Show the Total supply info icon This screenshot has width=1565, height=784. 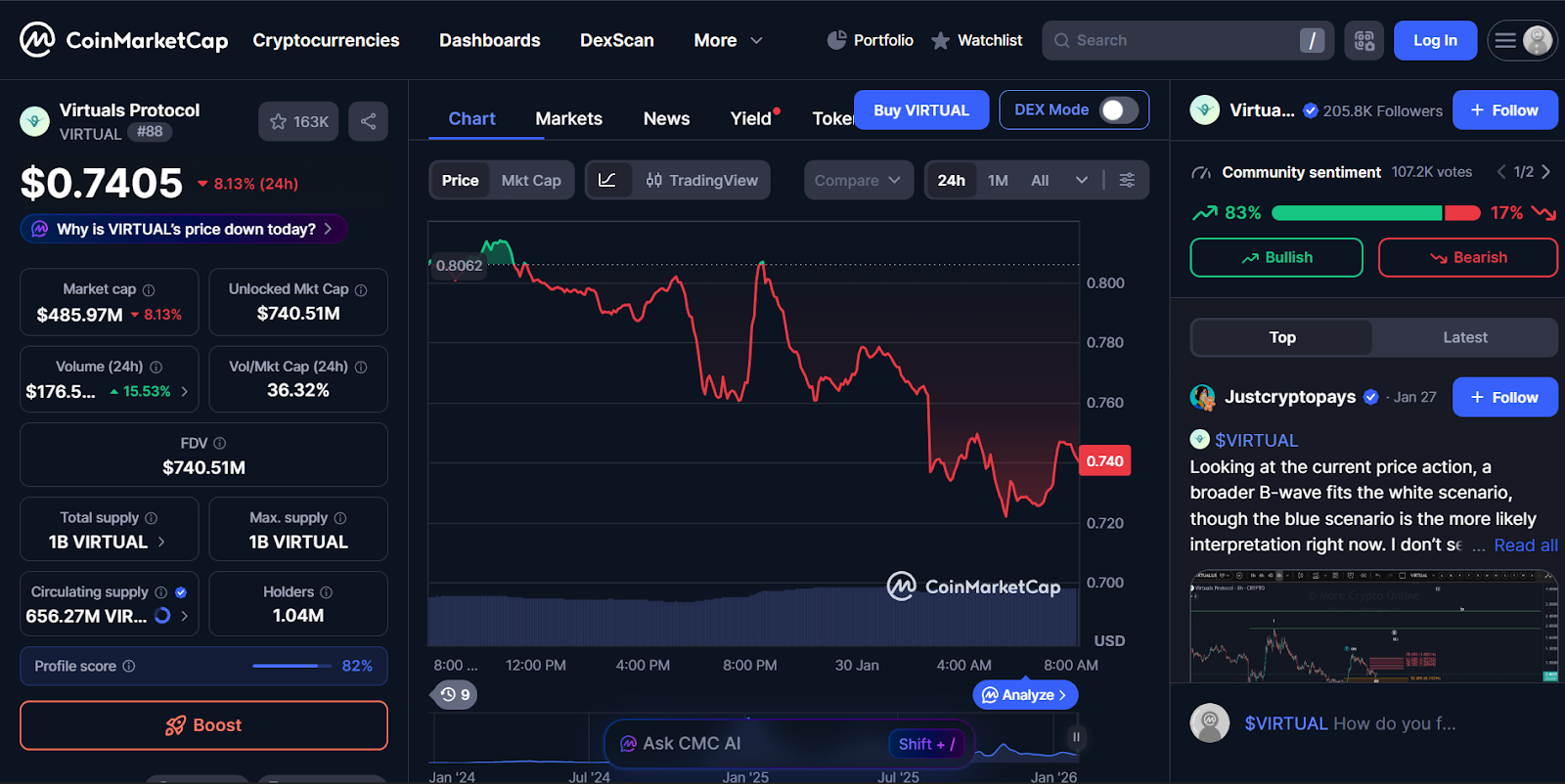(x=152, y=518)
